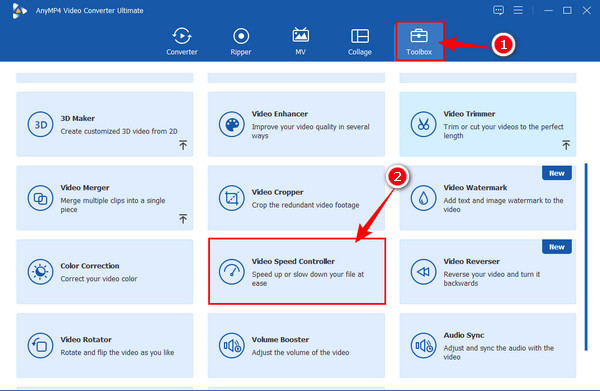Click 'Adjust the volume of the video' text
This screenshot has width=600, height=391.
click(300, 352)
